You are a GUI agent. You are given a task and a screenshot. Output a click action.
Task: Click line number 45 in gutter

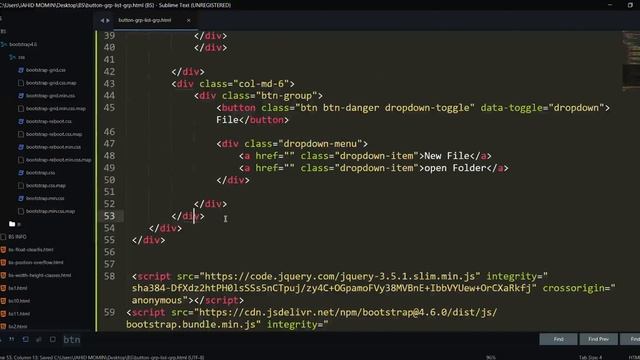pyautogui.click(x=109, y=107)
